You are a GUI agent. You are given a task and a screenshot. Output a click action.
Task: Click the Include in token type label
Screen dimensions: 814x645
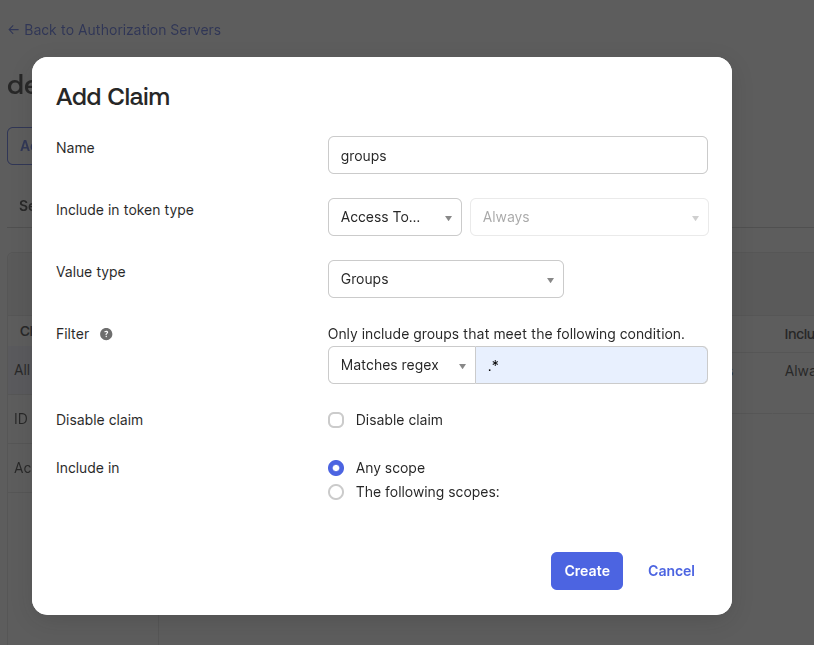pyautogui.click(x=125, y=210)
